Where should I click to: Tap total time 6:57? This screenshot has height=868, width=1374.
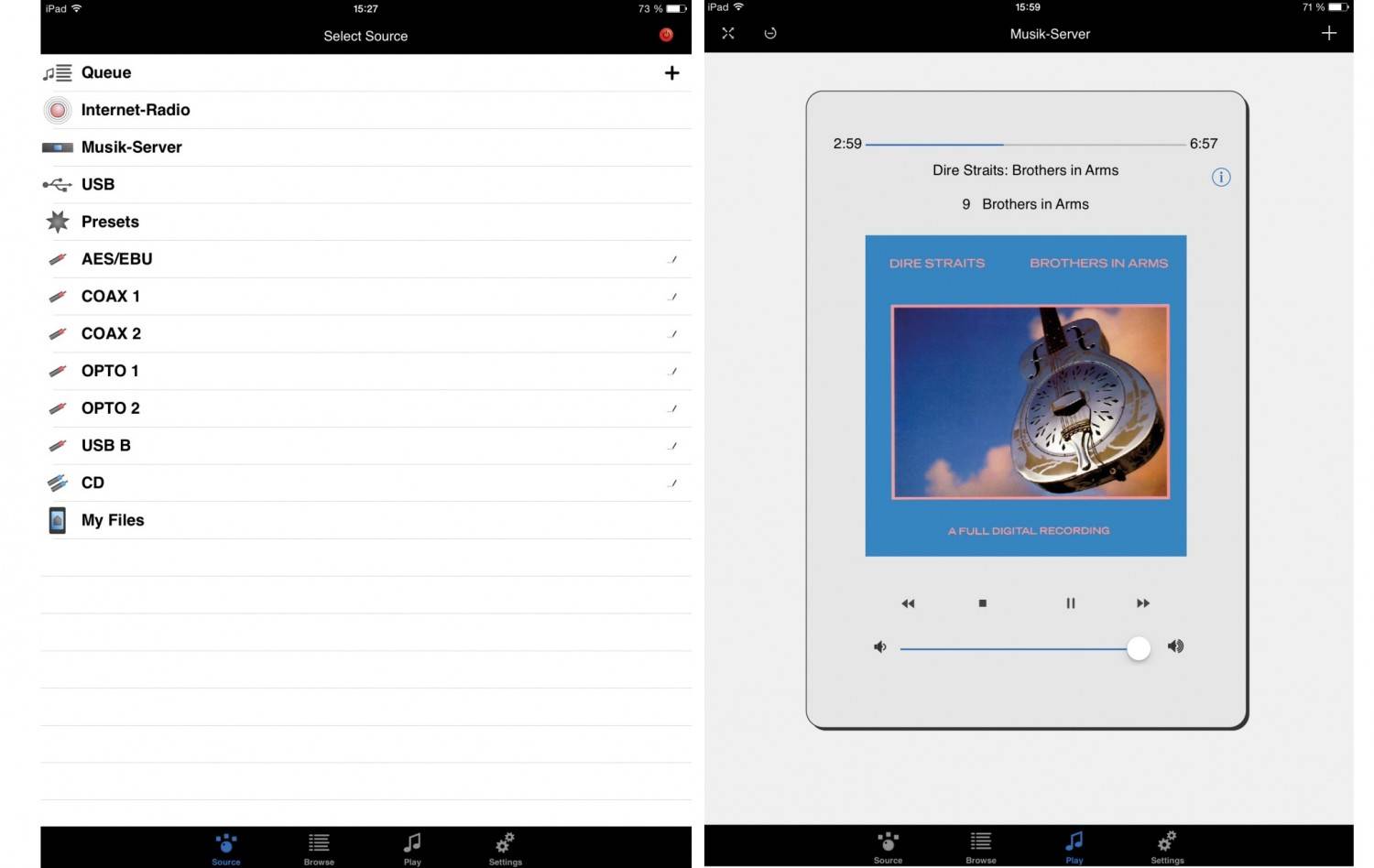click(x=1204, y=144)
